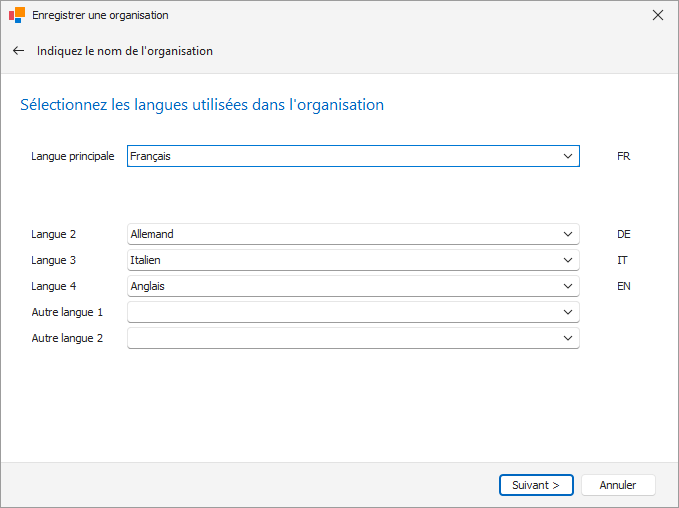Click the FR language code label
Image resolution: width=679 pixels, height=508 pixels.
click(624, 156)
